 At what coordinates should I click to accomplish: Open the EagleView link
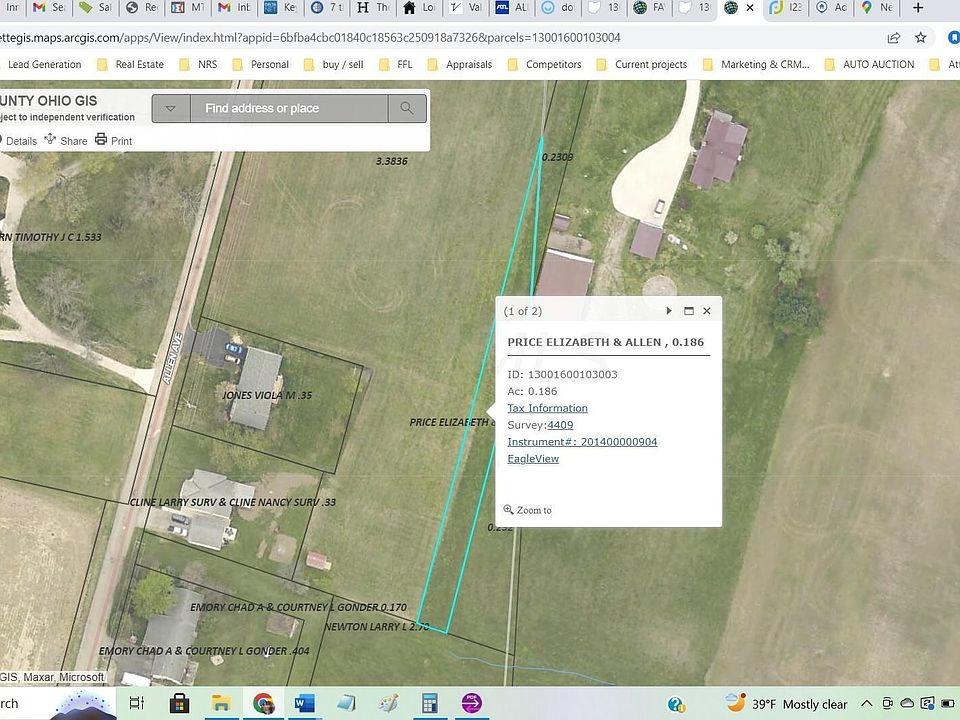[x=533, y=459]
